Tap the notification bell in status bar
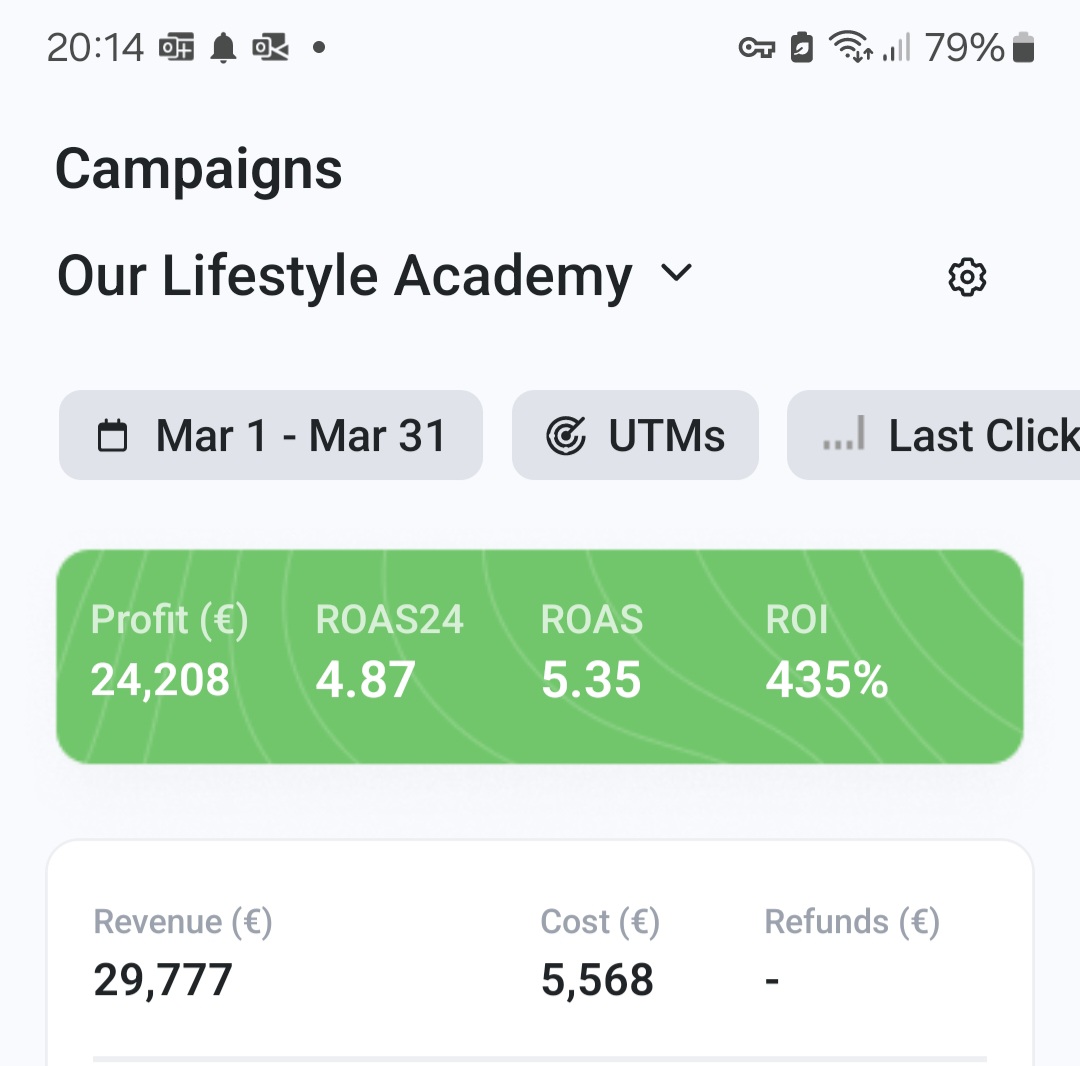 [224, 47]
